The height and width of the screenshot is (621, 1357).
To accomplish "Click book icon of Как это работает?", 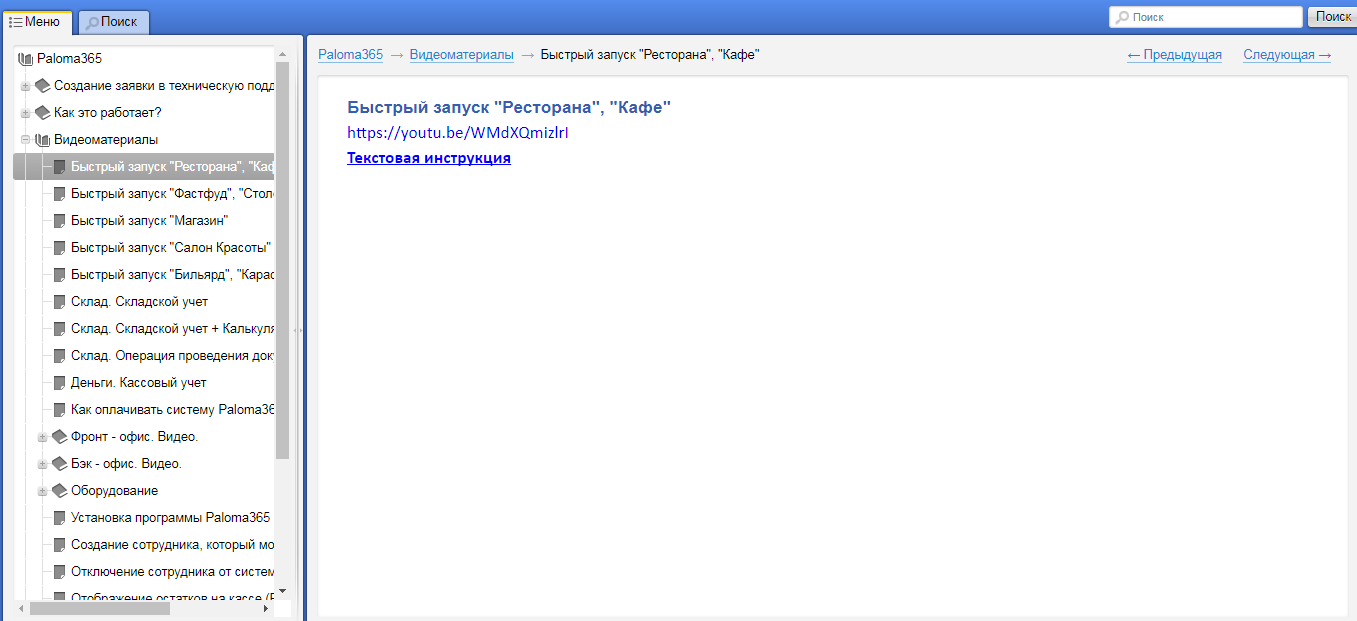I will 42,113.
